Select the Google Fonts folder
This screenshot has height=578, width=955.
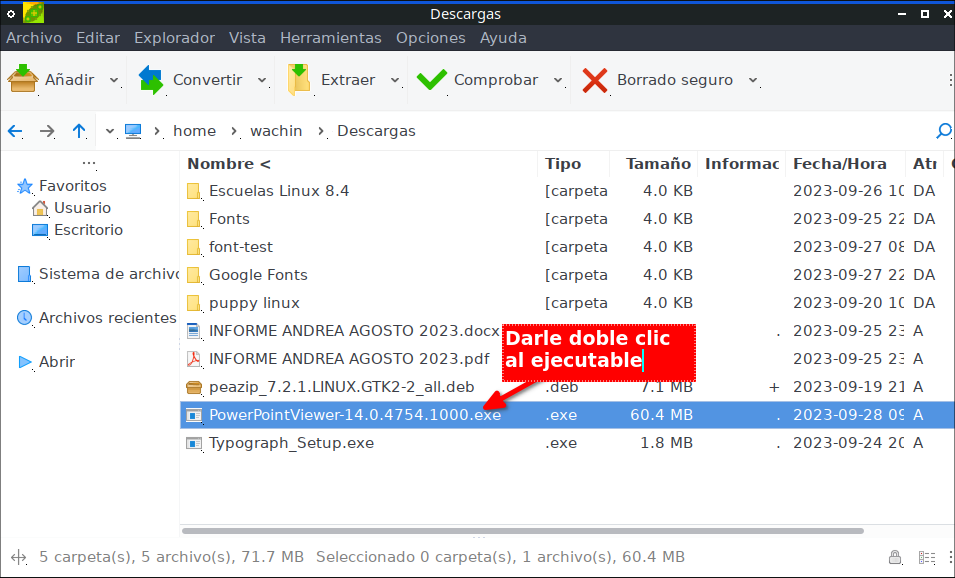[258, 275]
